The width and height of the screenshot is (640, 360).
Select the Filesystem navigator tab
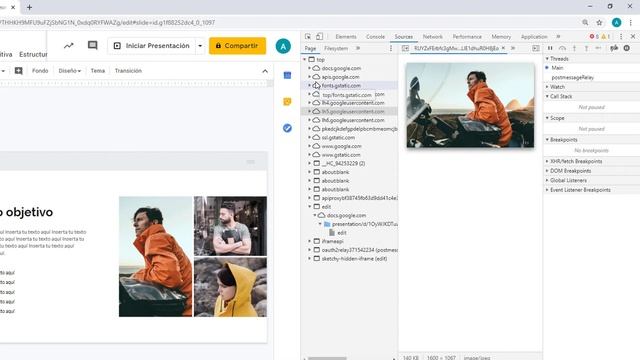336,48
